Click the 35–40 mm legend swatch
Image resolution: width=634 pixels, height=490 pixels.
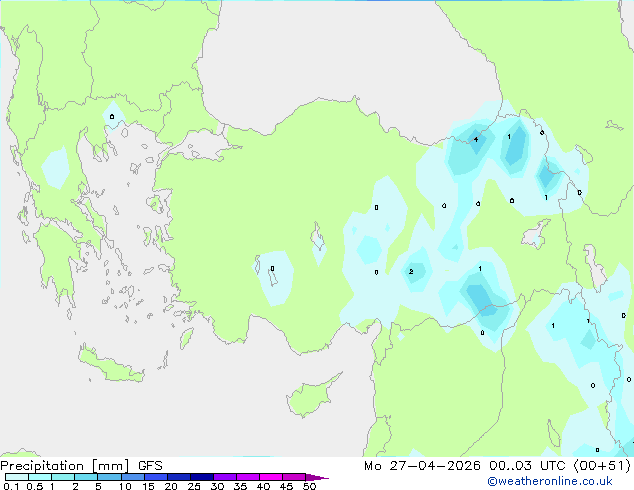tap(248, 477)
